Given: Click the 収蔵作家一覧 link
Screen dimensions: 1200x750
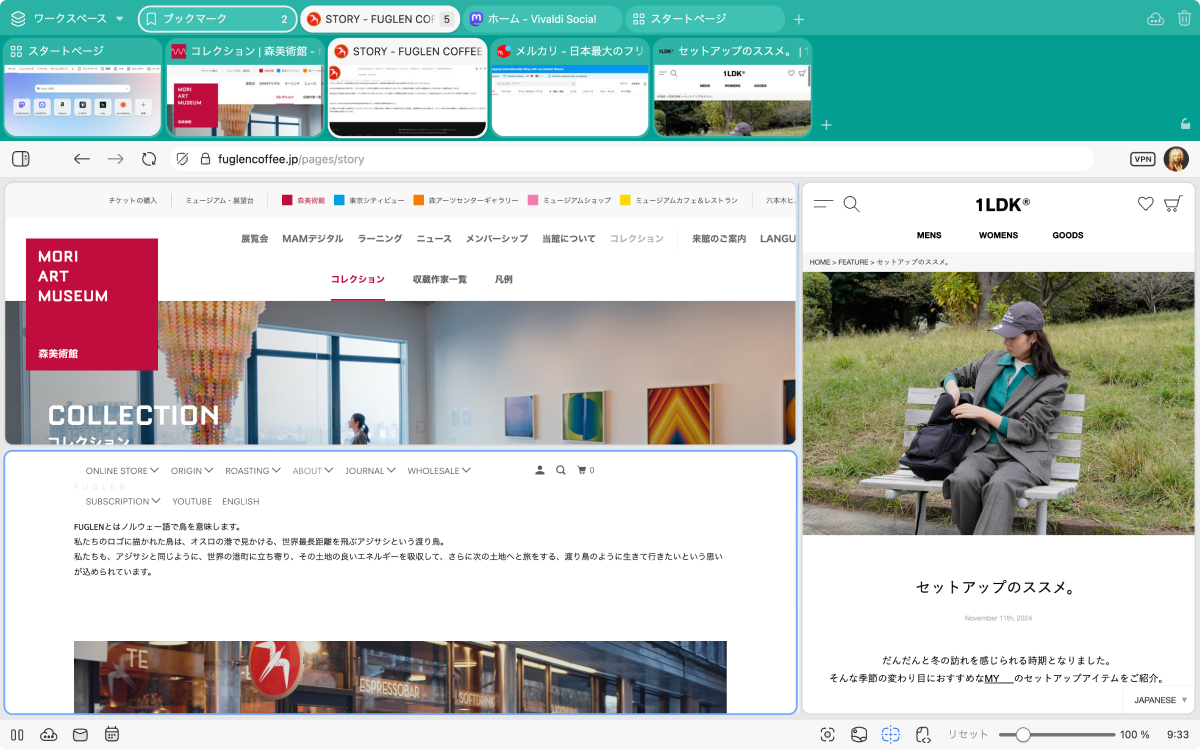Looking at the screenshot, I should click(439, 280).
